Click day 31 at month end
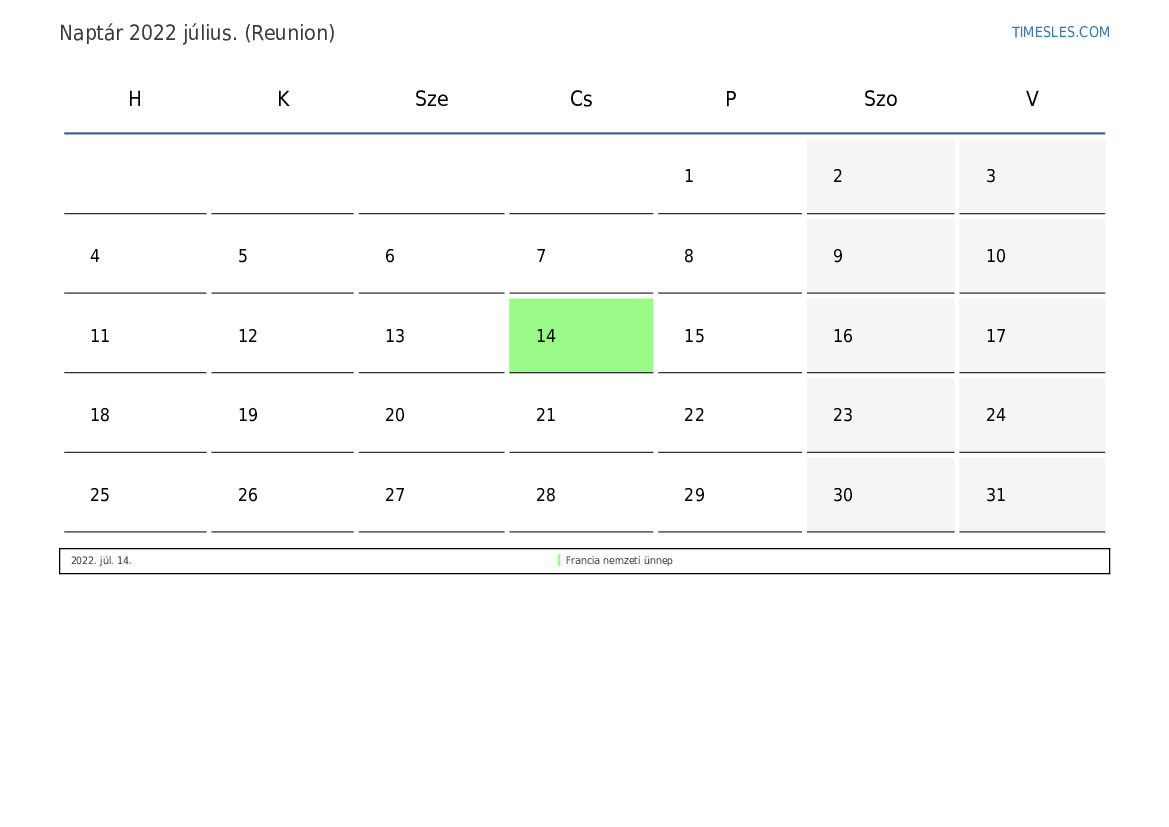This screenshot has width=1169, height=827. pos(1032,494)
